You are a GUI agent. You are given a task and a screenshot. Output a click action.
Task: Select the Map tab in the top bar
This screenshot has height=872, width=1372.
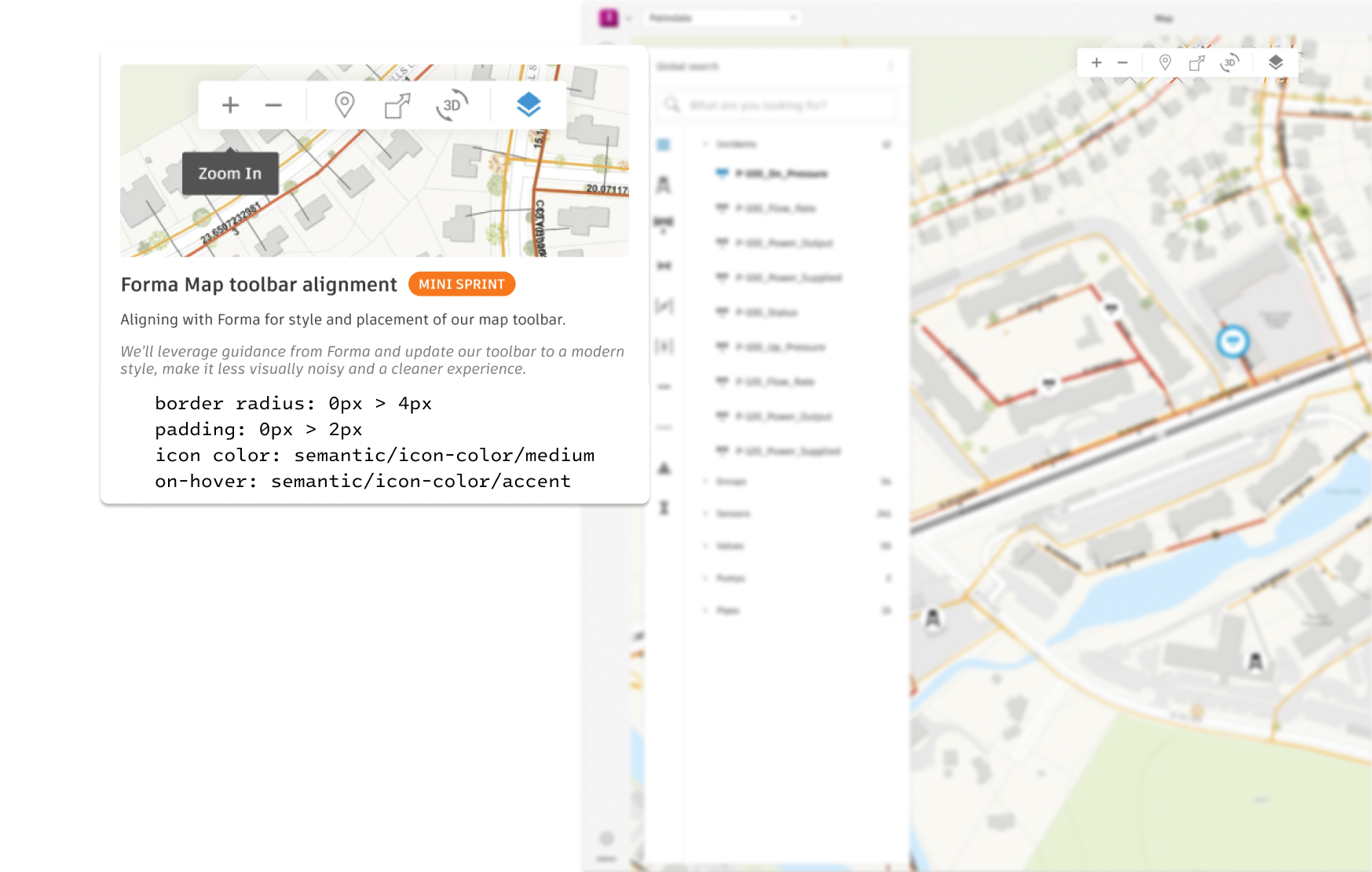[1164, 18]
